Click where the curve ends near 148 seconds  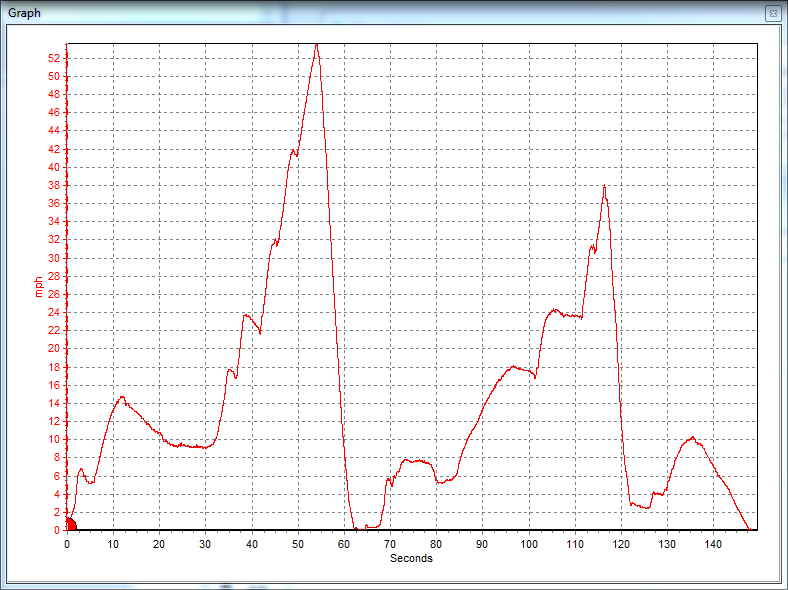coord(749,529)
